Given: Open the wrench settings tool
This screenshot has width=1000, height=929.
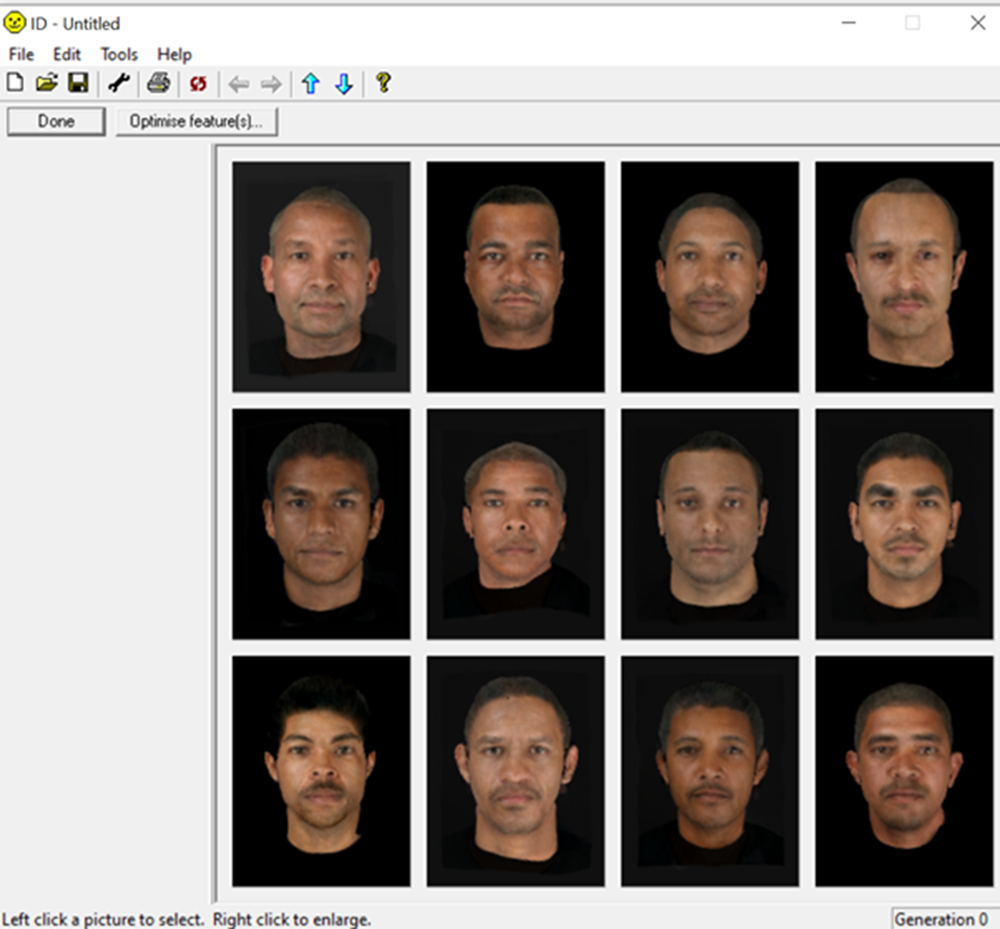Looking at the screenshot, I should (x=118, y=82).
